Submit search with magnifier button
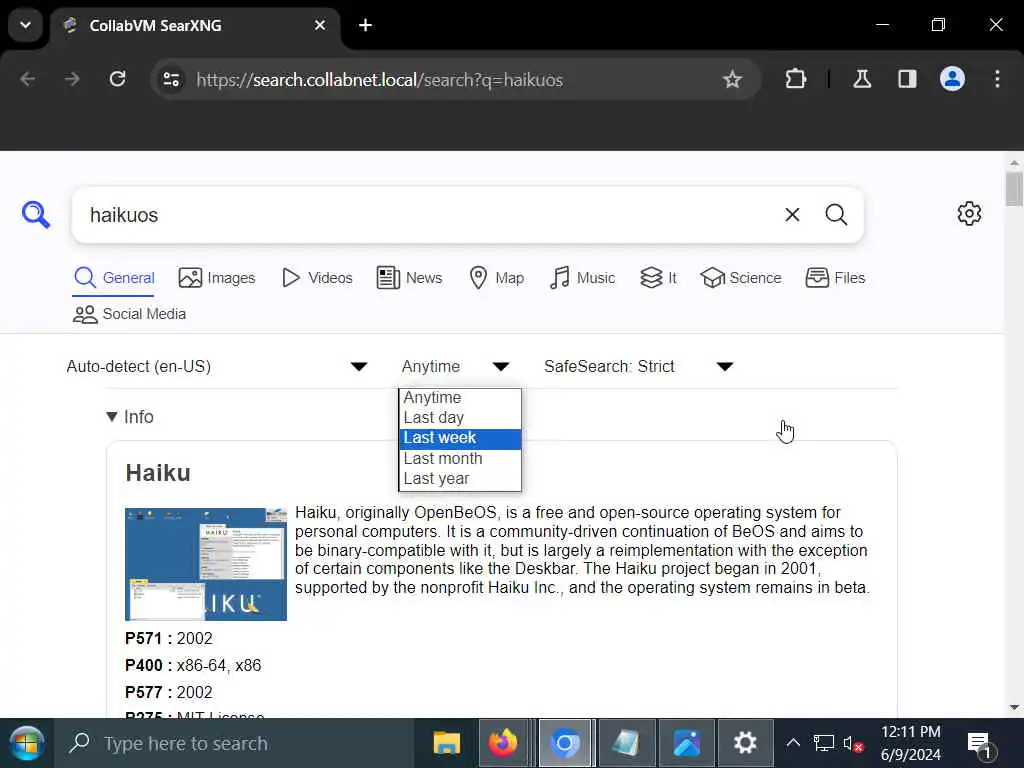Screen dimensions: 1024x768 836,215
